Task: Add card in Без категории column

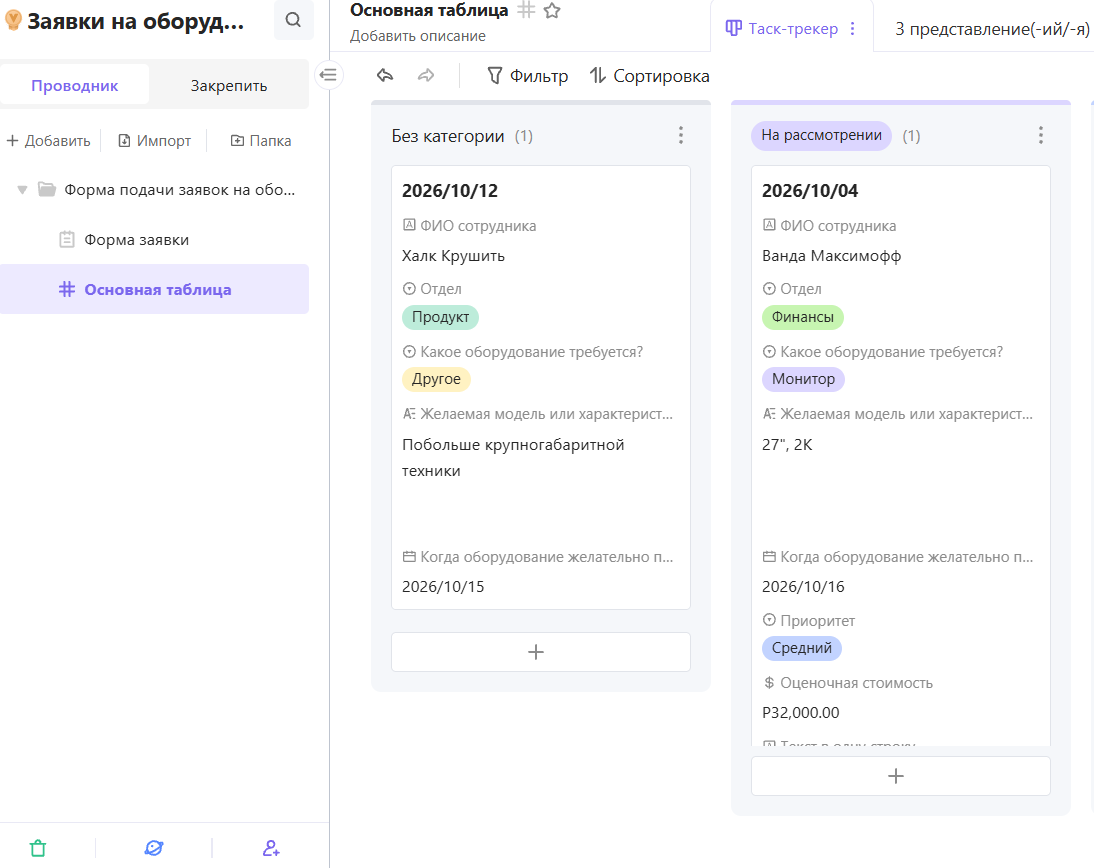Action: [x=541, y=652]
